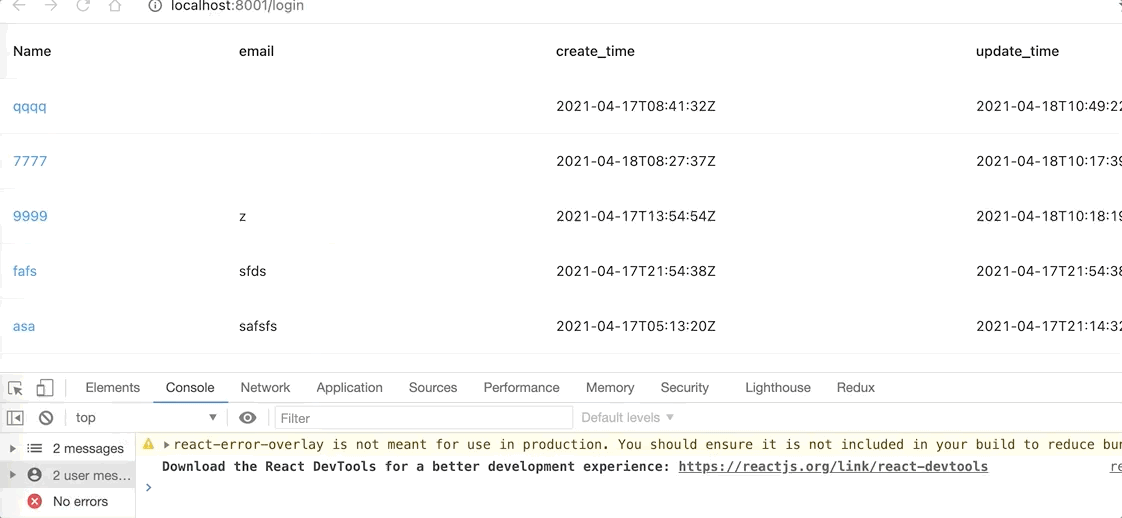Open the qqqq name link

point(29,107)
